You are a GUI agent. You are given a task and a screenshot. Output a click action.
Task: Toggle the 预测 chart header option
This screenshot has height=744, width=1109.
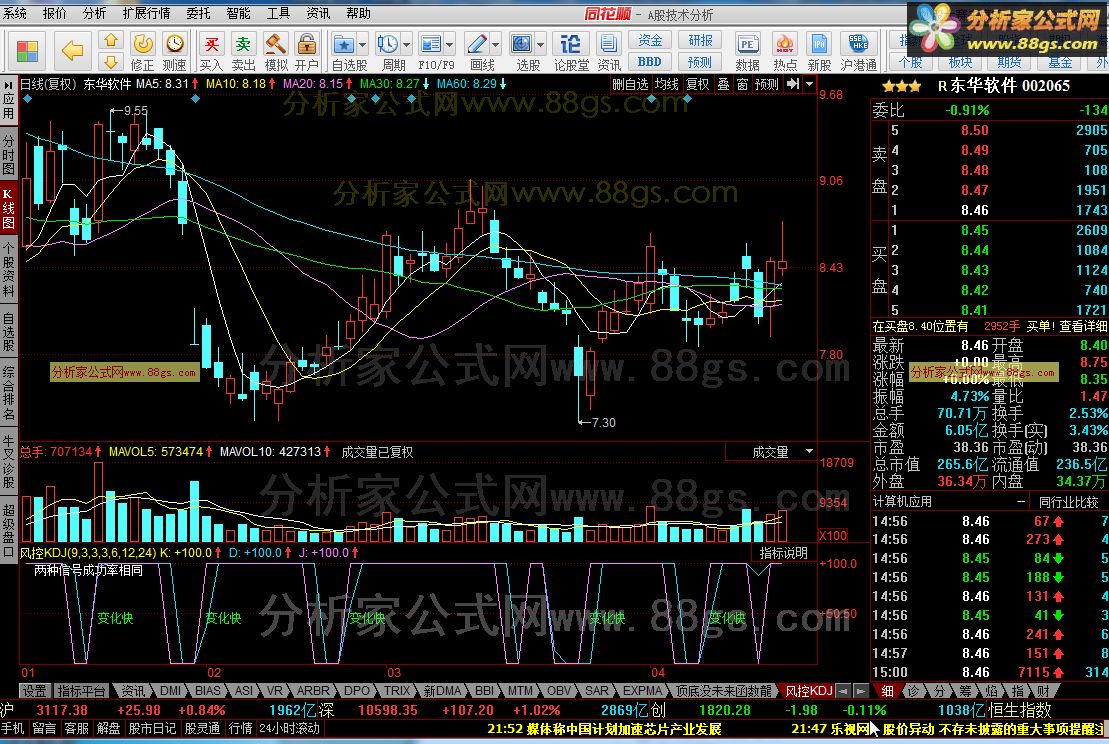767,84
